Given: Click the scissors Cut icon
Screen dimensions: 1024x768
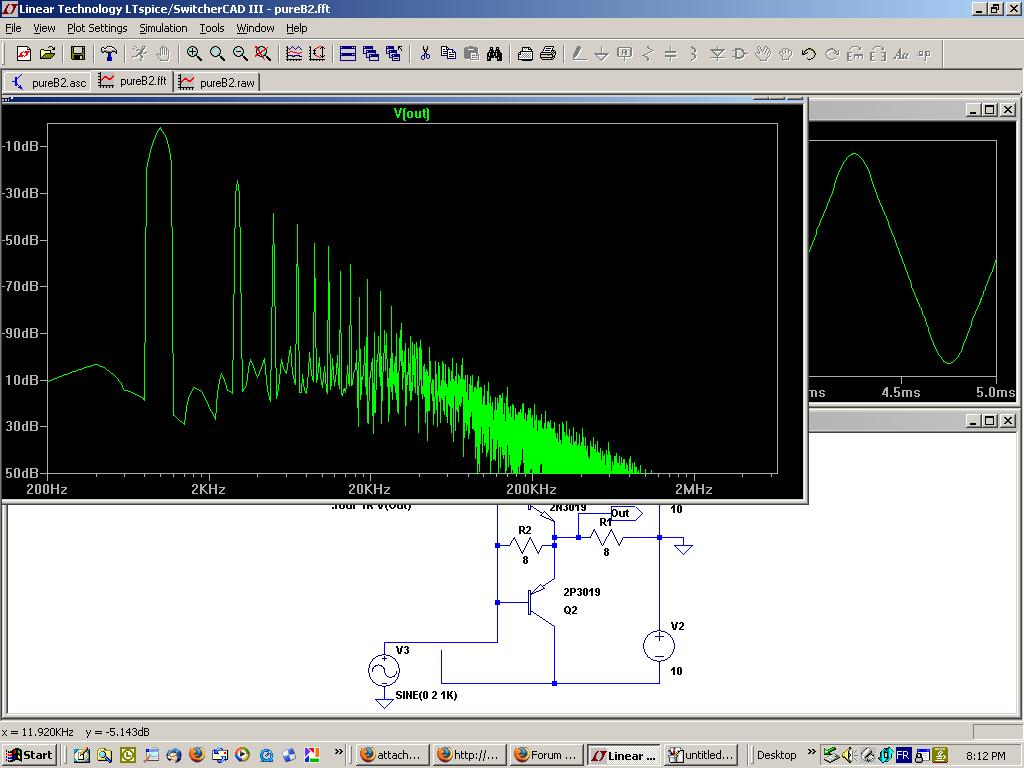Looking at the screenshot, I should tap(425, 54).
